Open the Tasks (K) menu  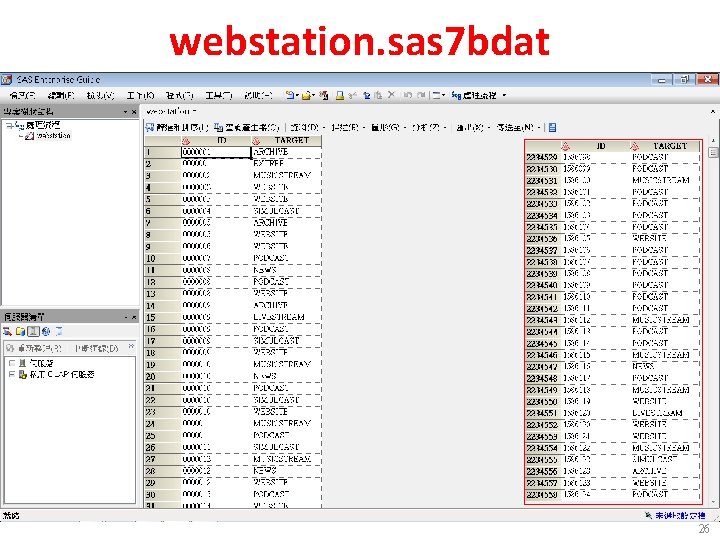coord(140,95)
